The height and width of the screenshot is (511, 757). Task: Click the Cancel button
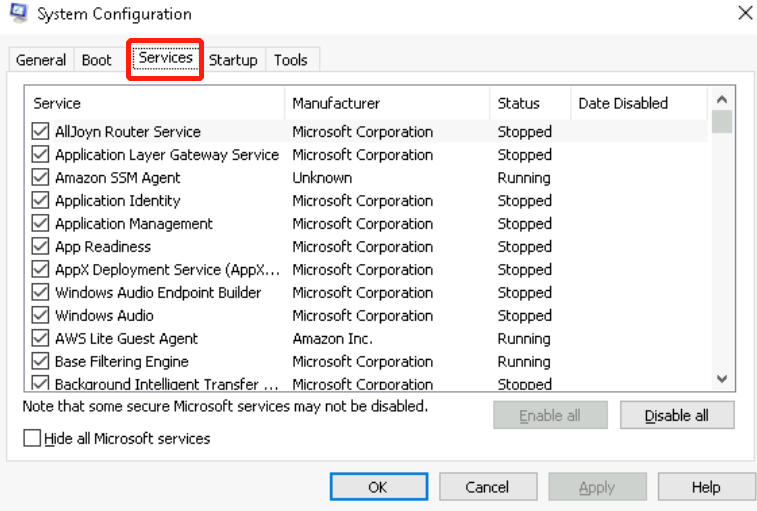(487, 487)
